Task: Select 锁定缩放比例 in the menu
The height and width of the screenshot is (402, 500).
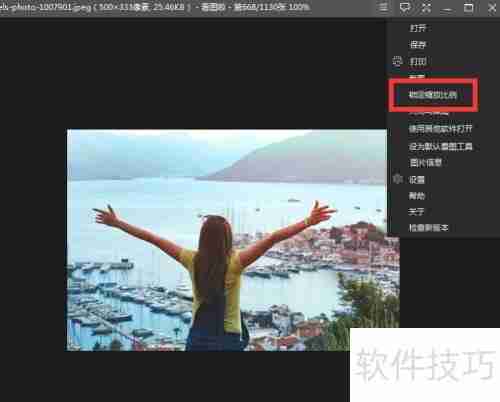Action: point(433,95)
